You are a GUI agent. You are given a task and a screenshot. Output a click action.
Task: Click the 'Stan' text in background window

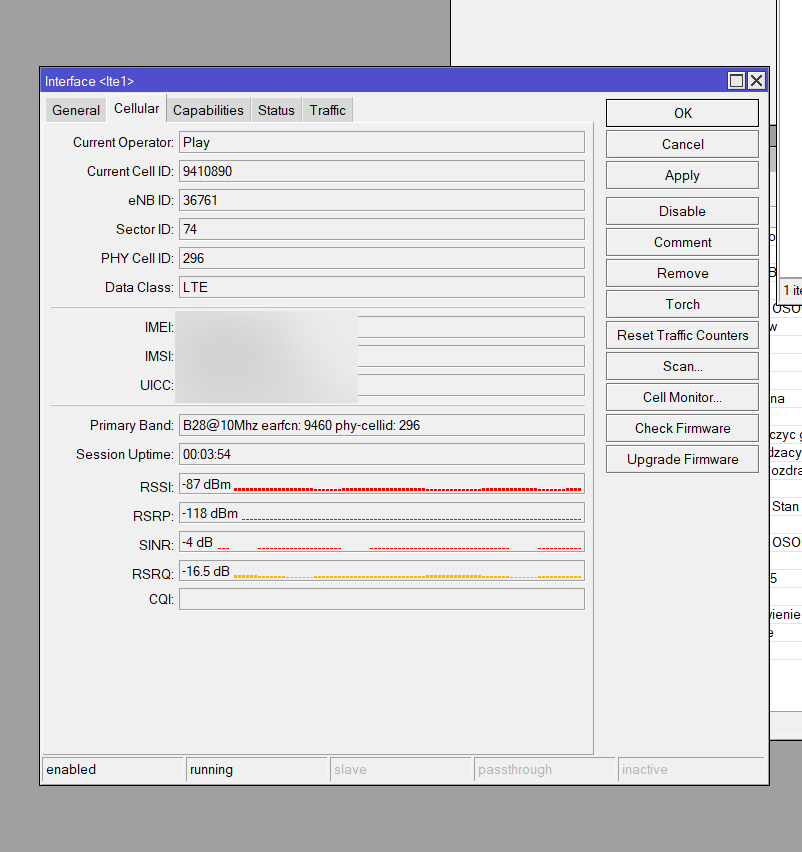pyautogui.click(x=786, y=506)
